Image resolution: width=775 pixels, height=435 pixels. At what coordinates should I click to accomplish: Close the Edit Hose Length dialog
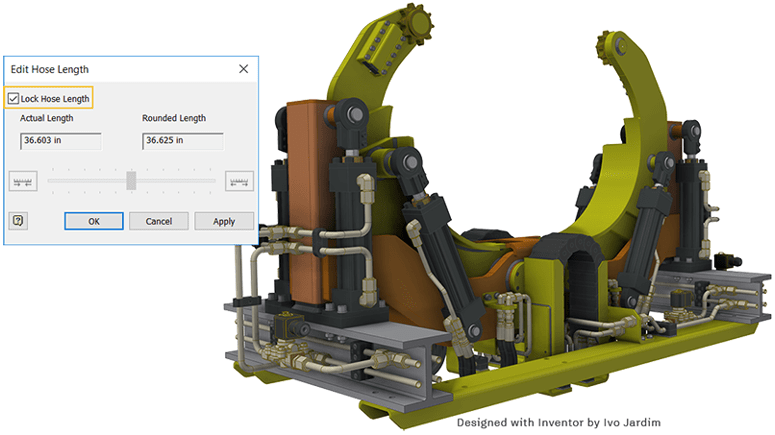click(244, 69)
